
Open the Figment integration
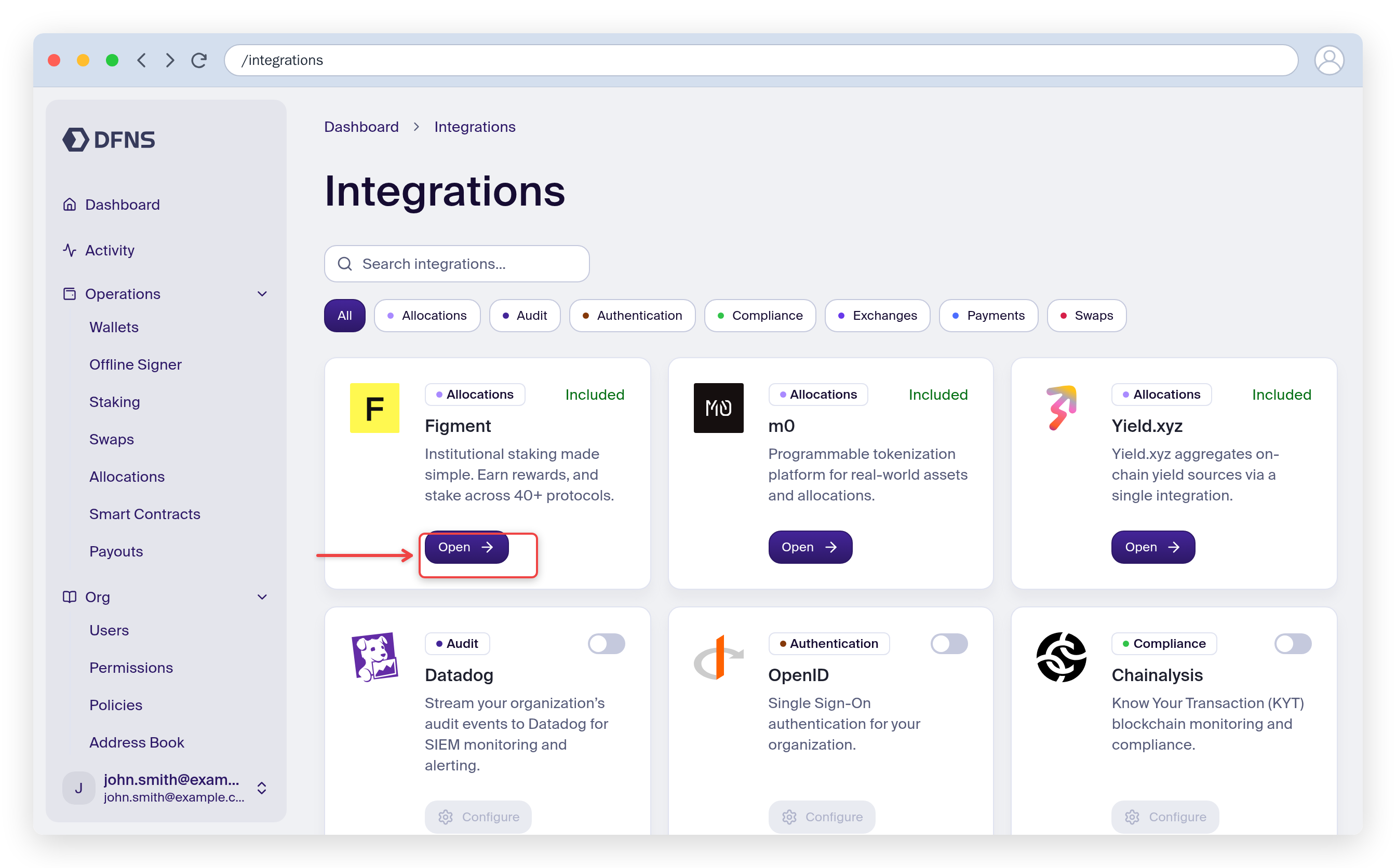point(466,547)
